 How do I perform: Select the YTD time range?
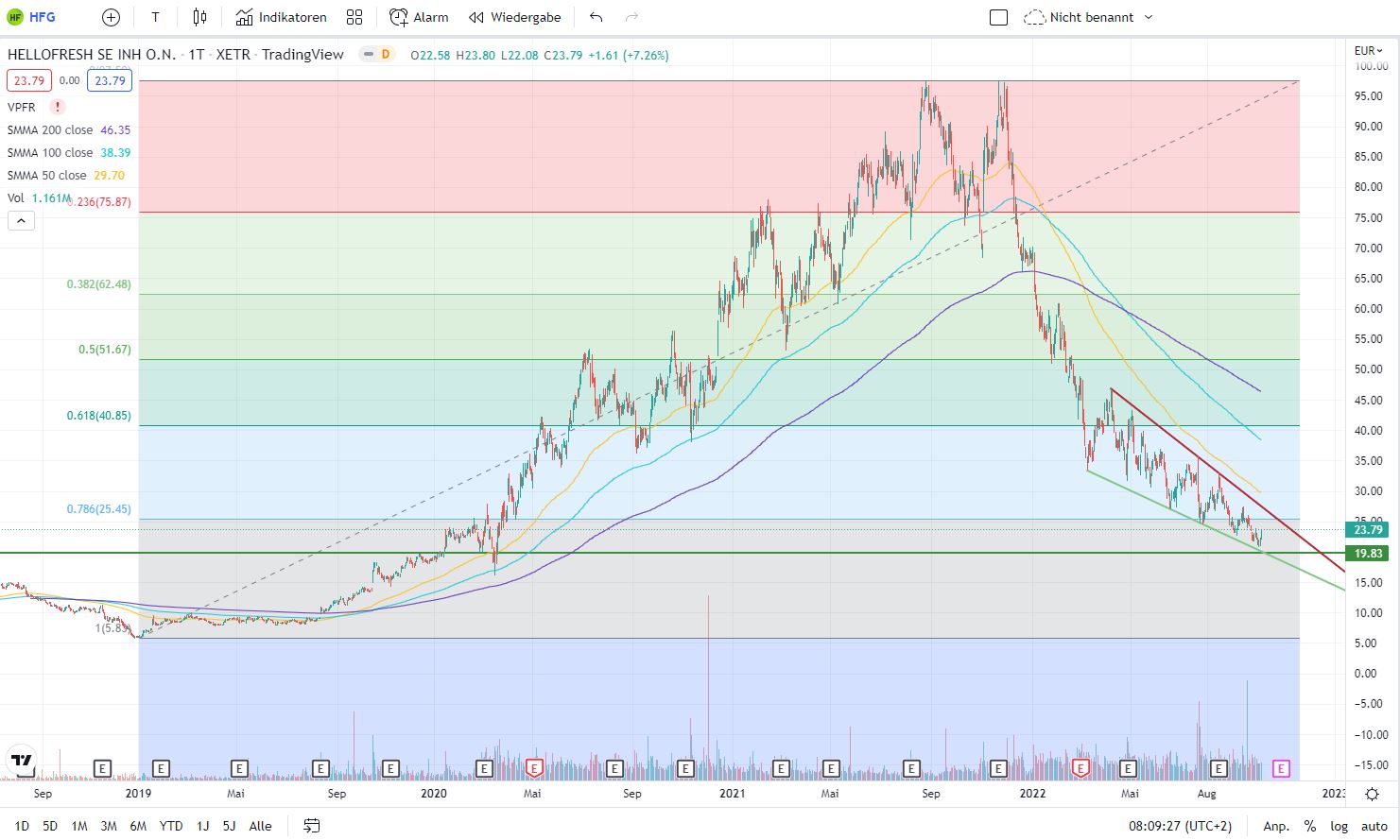coord(171,826)
